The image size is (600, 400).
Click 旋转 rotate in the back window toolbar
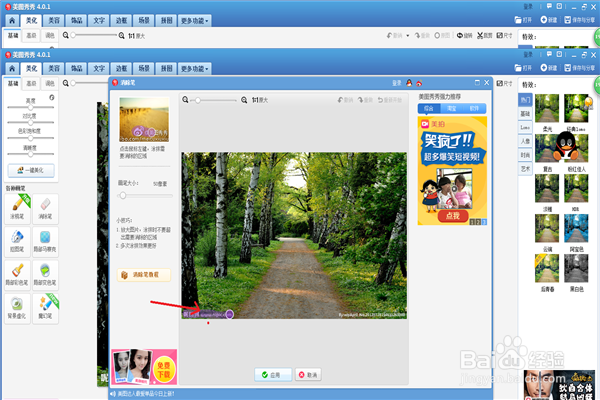click(465, 36)
